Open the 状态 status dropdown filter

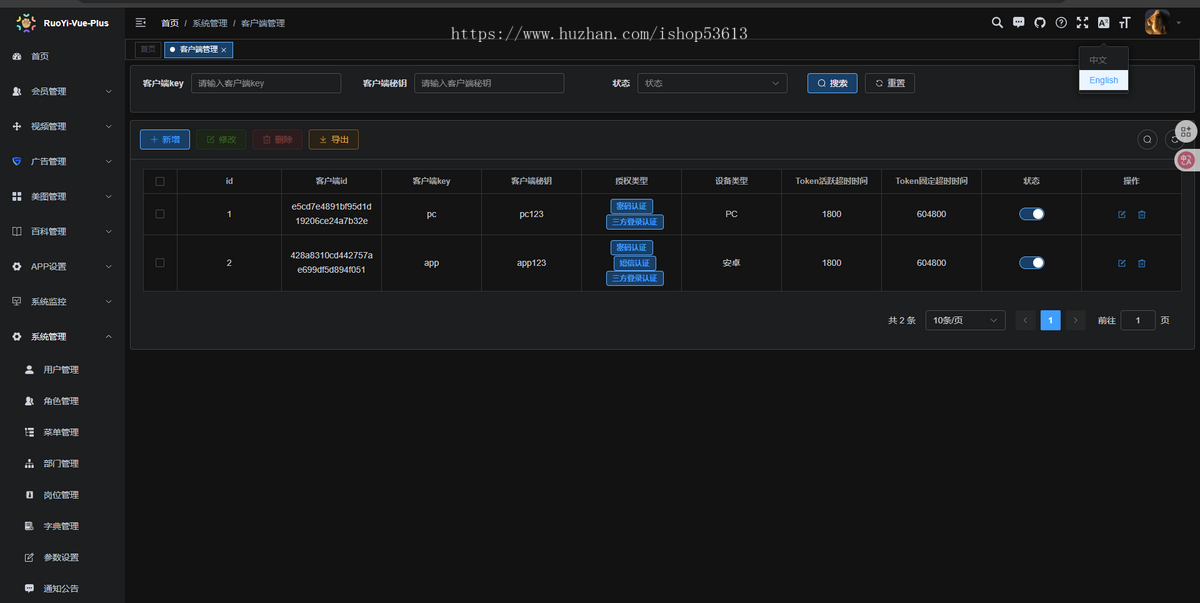pyautogui.click(x=712, y=83)
